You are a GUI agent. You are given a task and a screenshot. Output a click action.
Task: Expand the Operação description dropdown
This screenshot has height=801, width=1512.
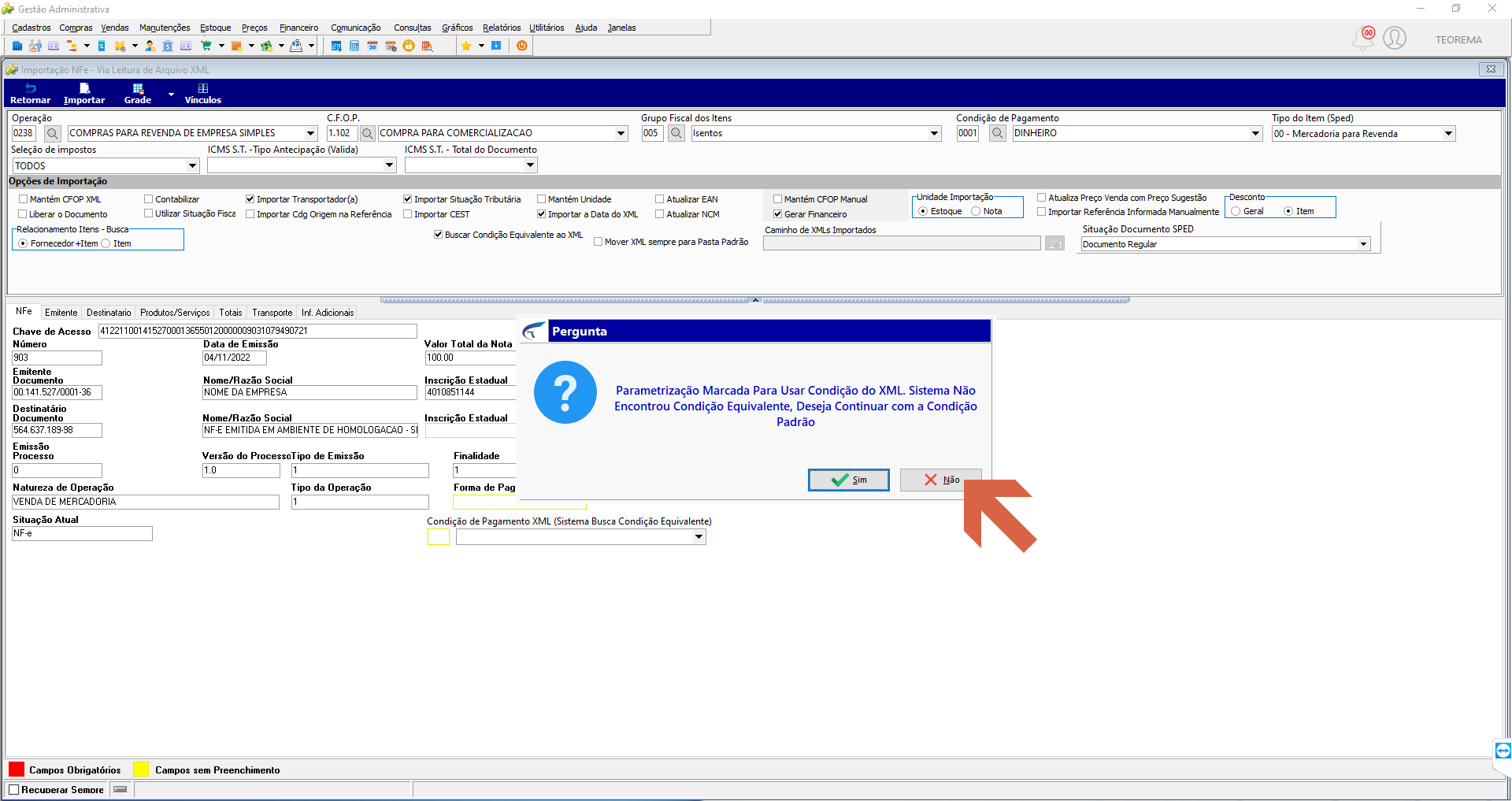coord(310,134)
